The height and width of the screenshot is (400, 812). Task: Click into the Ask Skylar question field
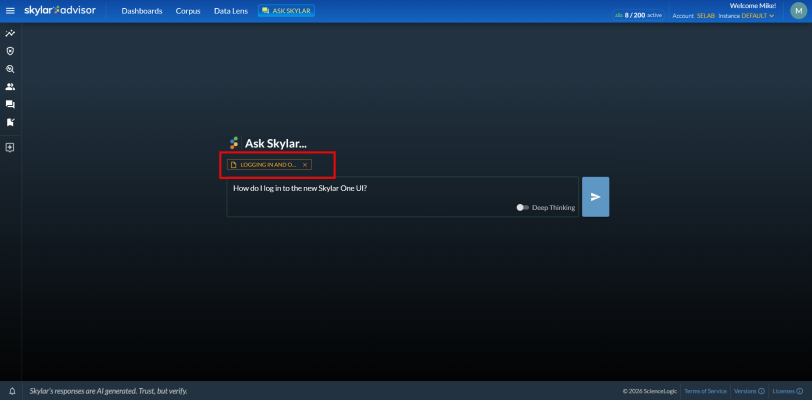tap(402, 197)
